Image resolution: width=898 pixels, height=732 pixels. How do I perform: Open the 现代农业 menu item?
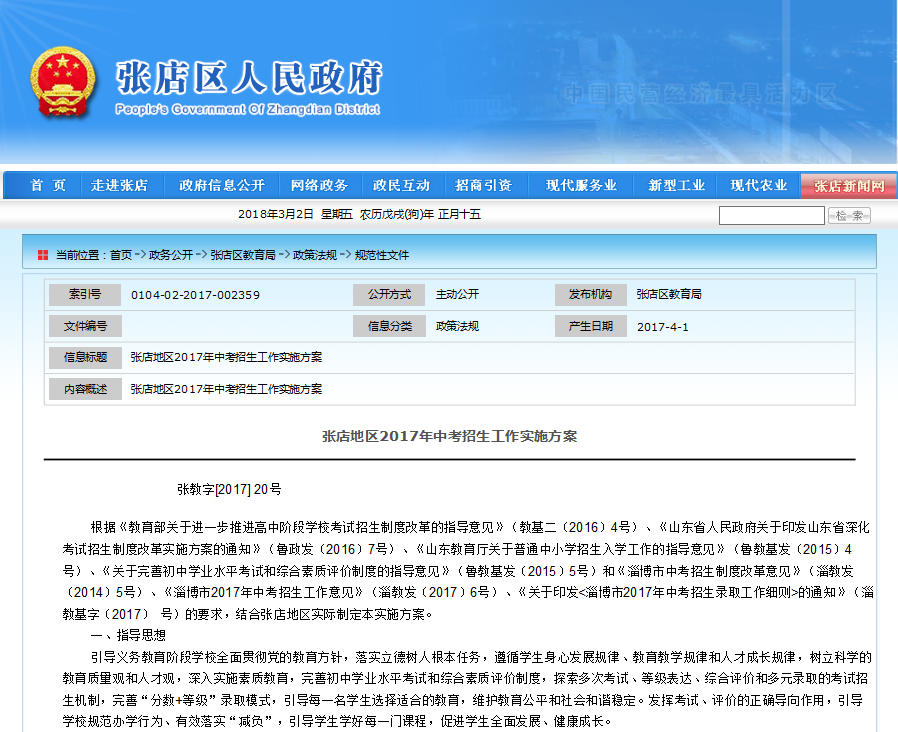tap(758, 186)
